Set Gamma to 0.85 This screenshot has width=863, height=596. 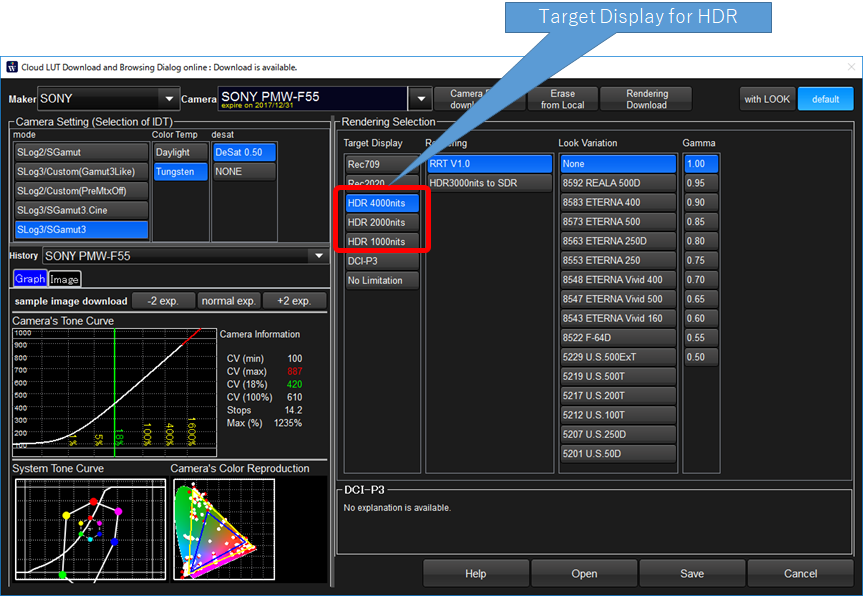click(701, 221)
